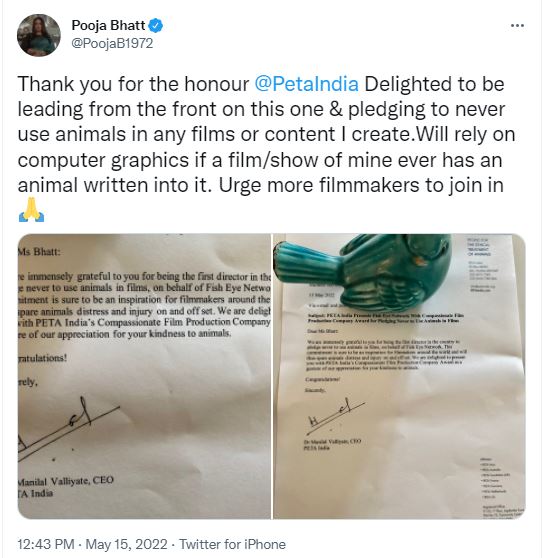Click the bold subject line in right letter
The image size is (546, 558).
point(385,318)
